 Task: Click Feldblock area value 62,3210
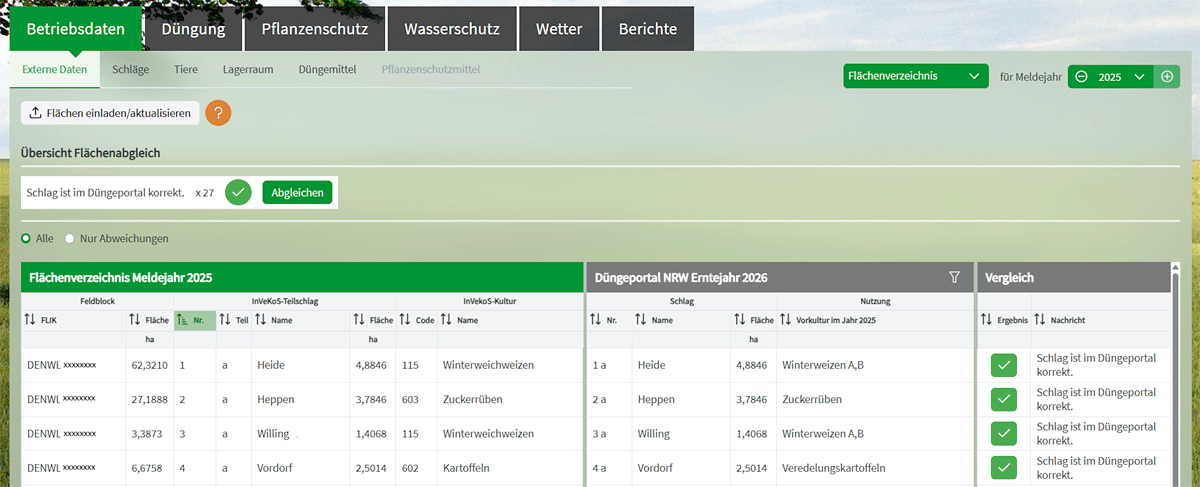point(150,365)
